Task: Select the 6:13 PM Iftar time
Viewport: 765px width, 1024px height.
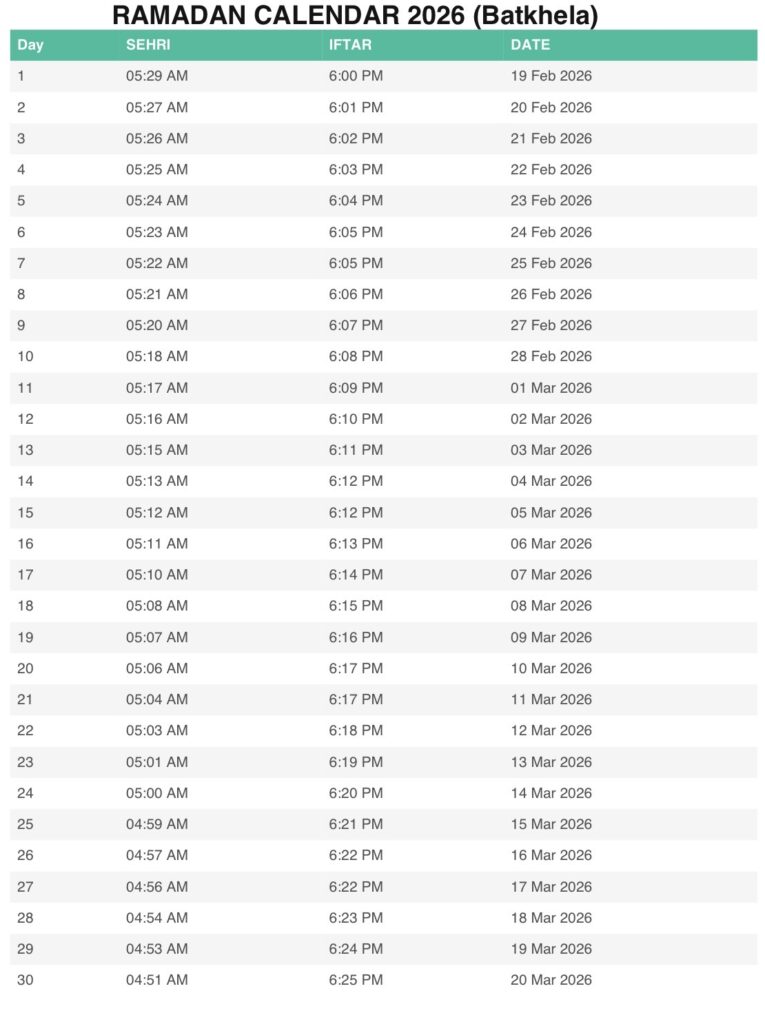Action: pos(356,544)
